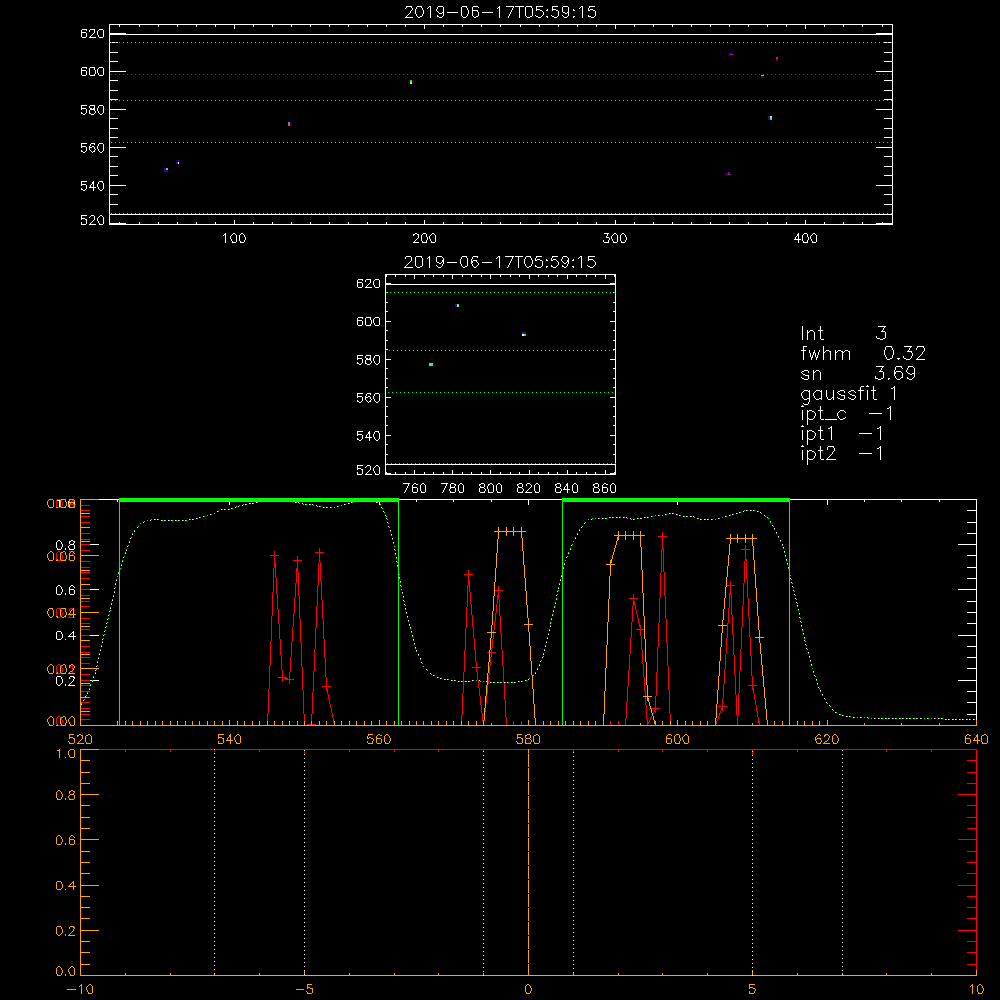Click the '540' x-axis label under the spectrum plot

(x=230, y=739)
